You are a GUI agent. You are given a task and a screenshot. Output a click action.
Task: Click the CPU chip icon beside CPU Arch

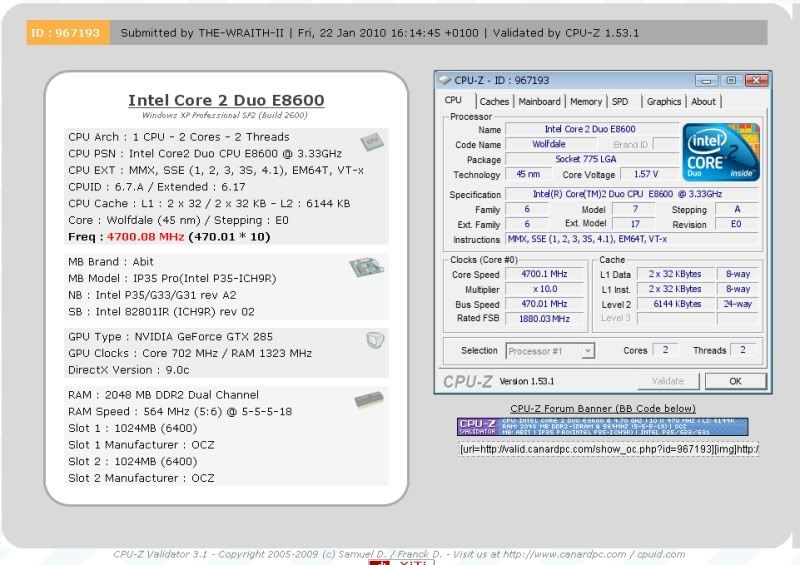372,141
